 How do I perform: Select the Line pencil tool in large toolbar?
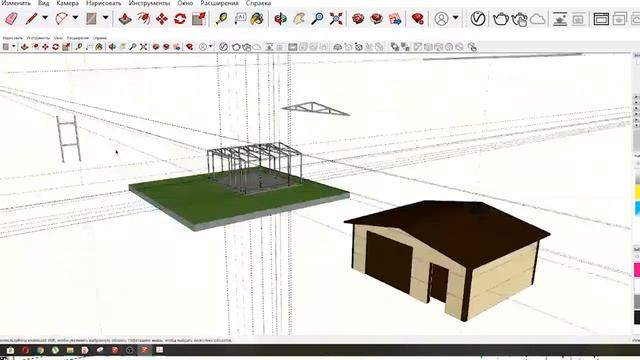coord(31,19)
